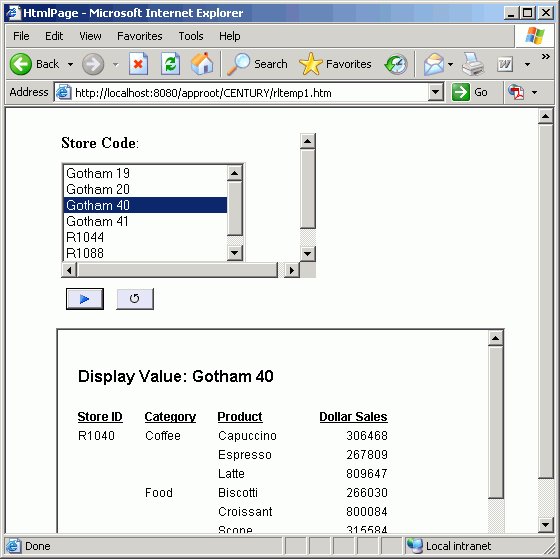Expand the Mail button dropdown arrow
560x559 pixels.
pos(450,65)
